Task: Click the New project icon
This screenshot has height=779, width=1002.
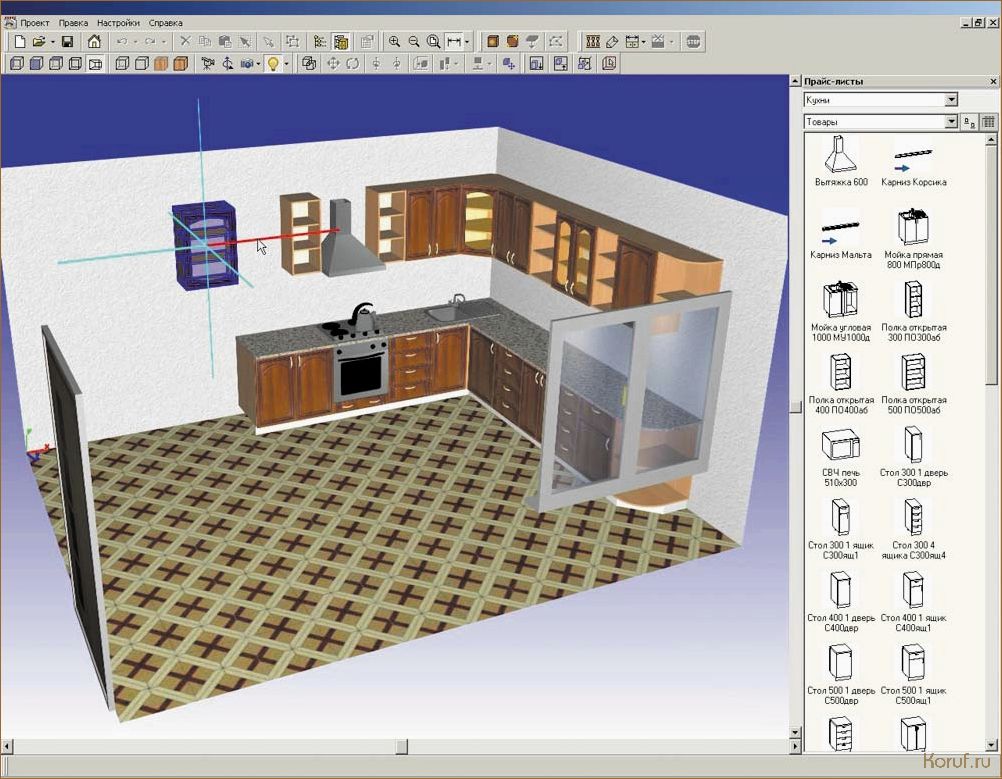Action: tap(19, 42)
